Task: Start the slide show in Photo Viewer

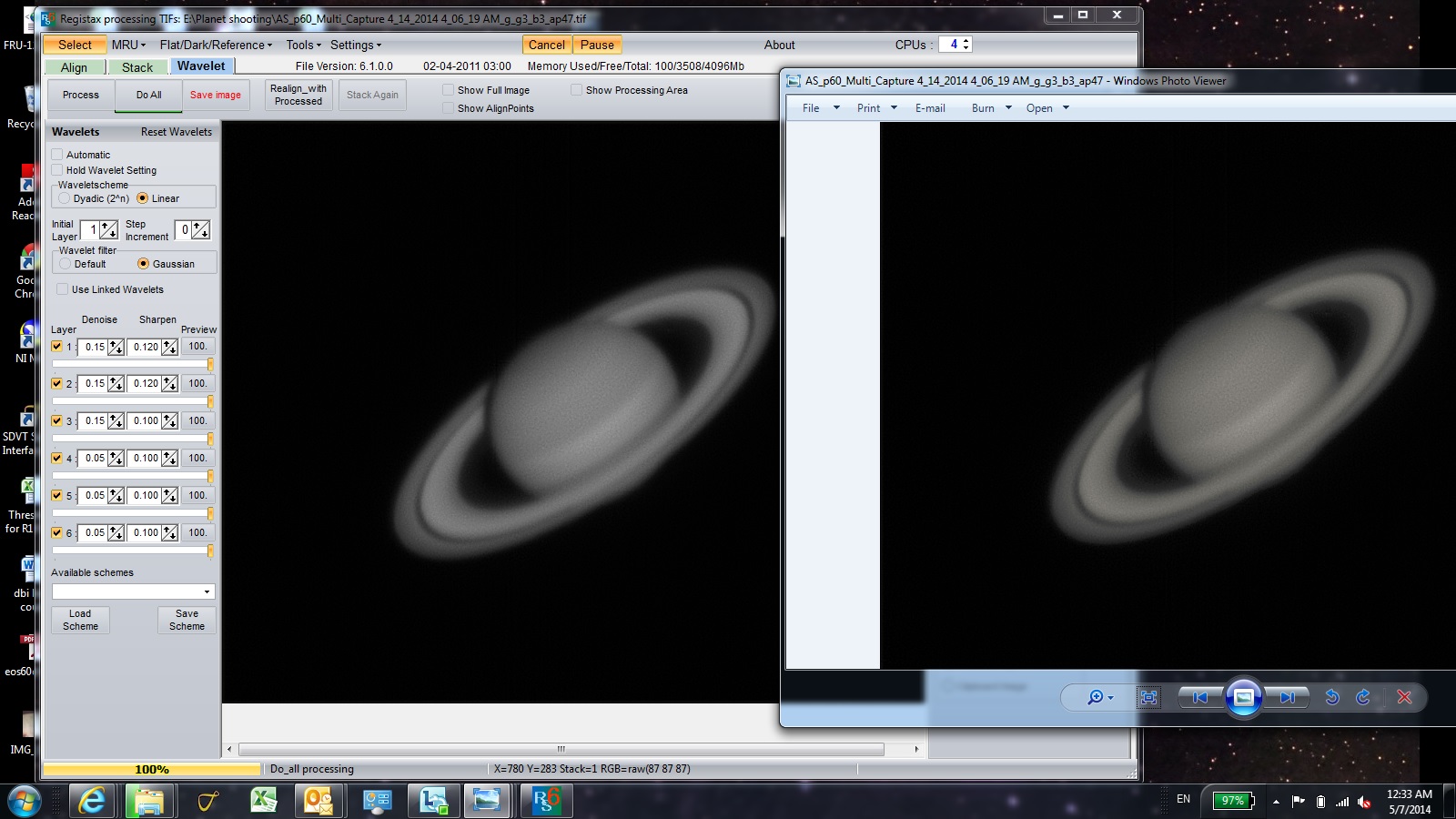Action: [x=1243, y=697]
